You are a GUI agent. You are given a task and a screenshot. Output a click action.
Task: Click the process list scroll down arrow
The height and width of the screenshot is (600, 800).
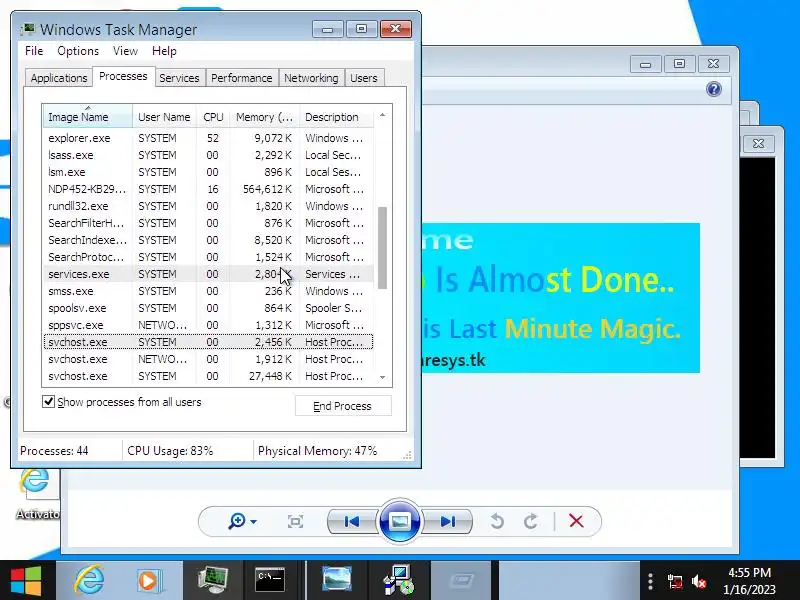[x=383, y=378]
